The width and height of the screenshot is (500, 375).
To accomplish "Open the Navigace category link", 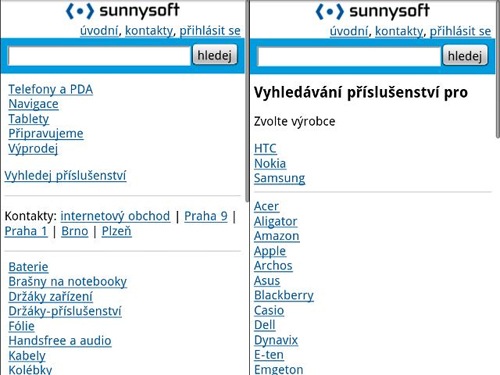I will pyautogui.click(x=33, y=104).
